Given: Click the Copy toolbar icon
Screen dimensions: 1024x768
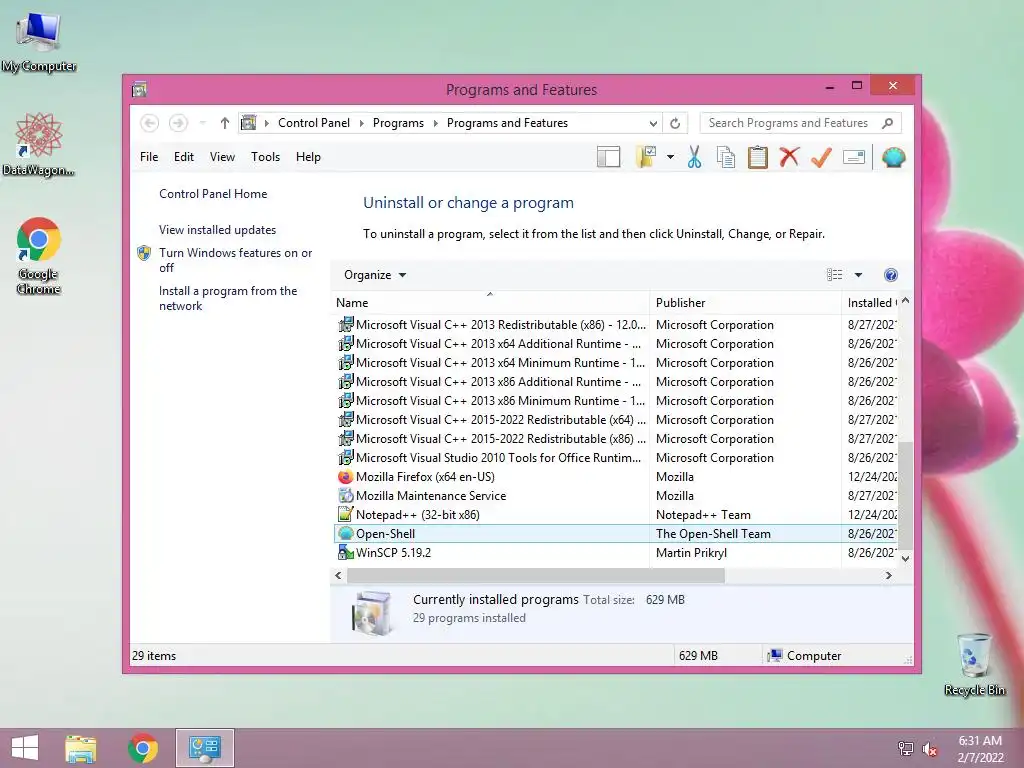Looking at the screenshot, I should tap(726, 157).
